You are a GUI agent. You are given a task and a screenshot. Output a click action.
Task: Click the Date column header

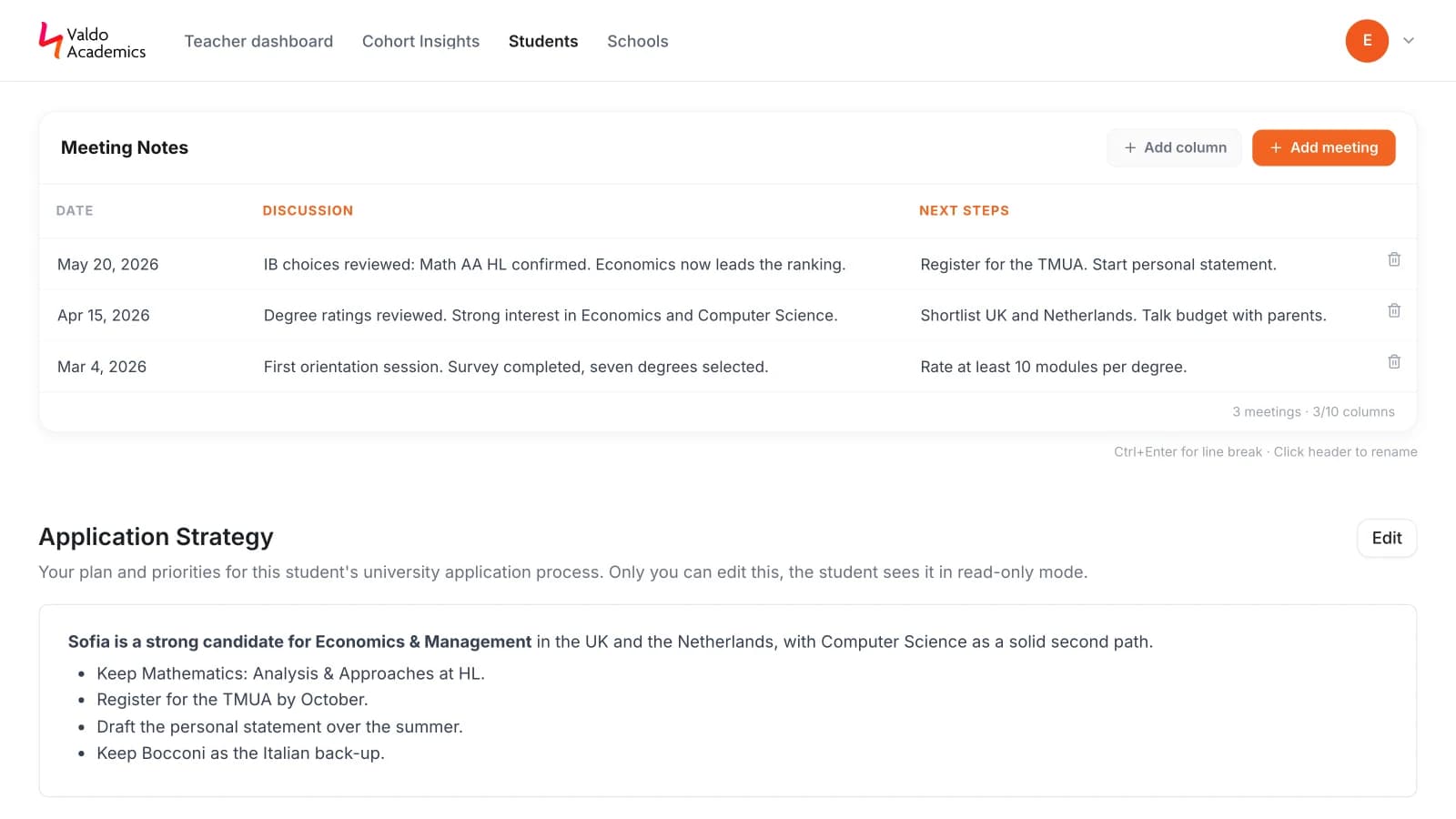[75, 210]
